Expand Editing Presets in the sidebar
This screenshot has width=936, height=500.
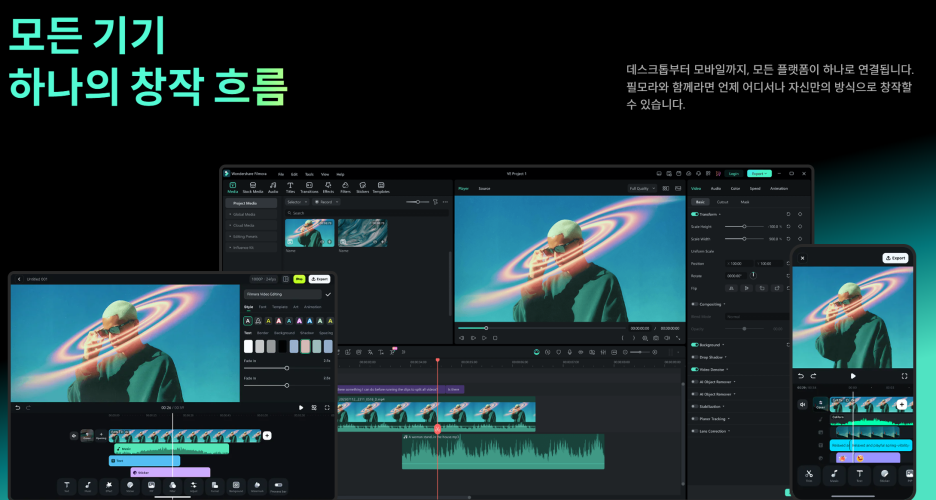(251, 236)
